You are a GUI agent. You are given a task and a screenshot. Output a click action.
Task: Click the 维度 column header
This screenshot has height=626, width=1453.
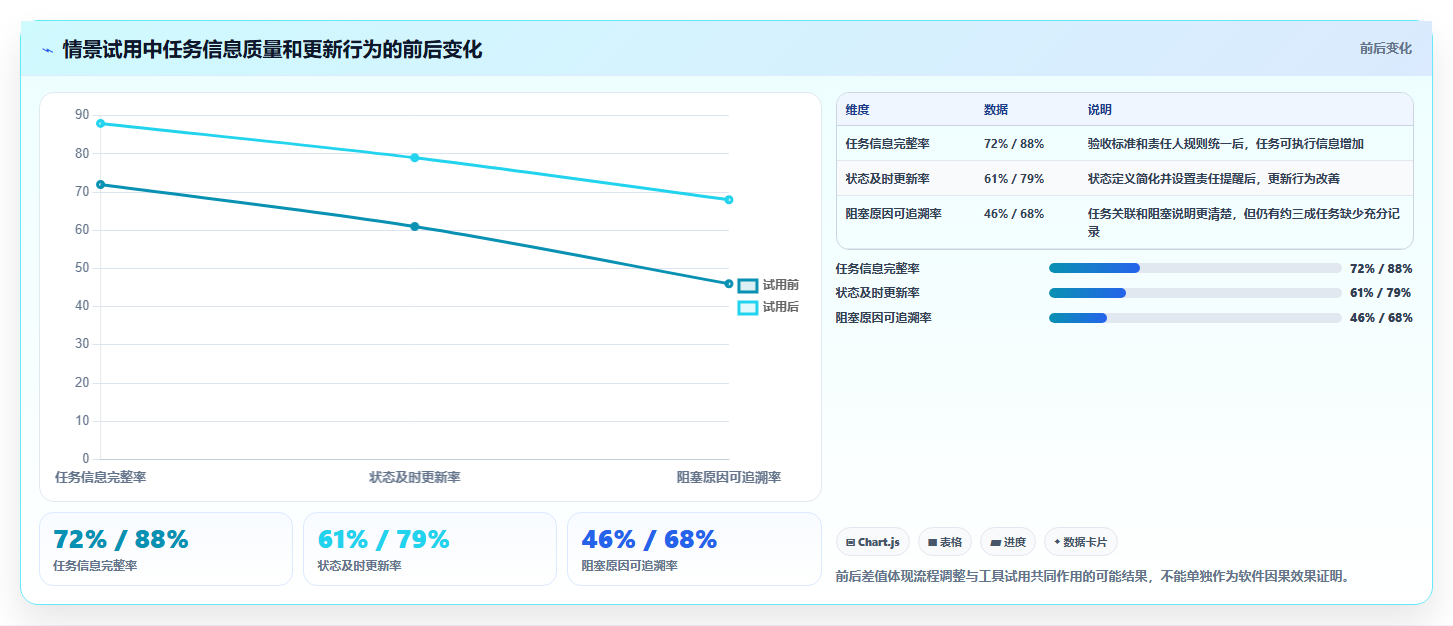[857, 110]
